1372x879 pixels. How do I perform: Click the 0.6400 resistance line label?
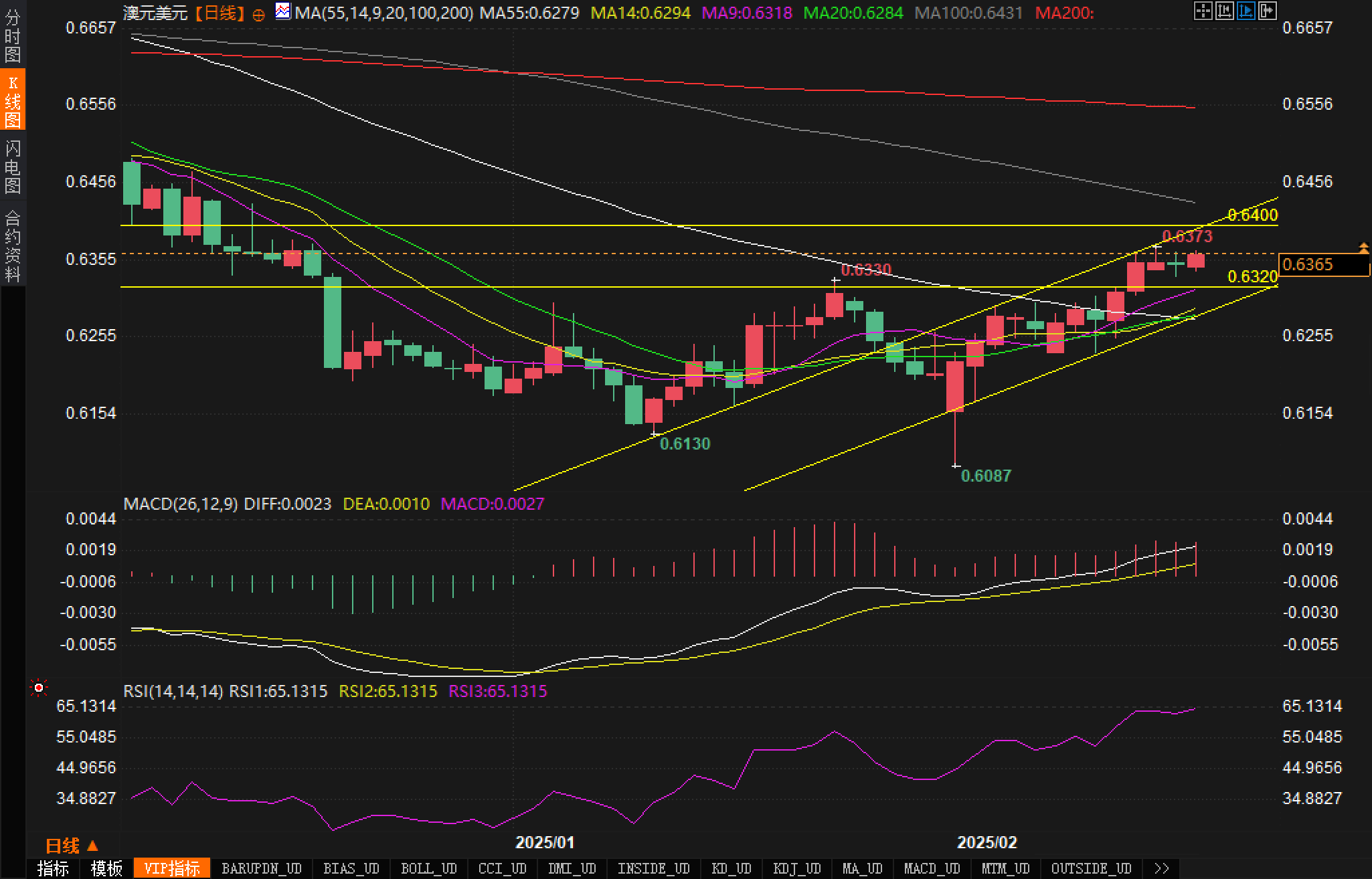point(1253,215)
